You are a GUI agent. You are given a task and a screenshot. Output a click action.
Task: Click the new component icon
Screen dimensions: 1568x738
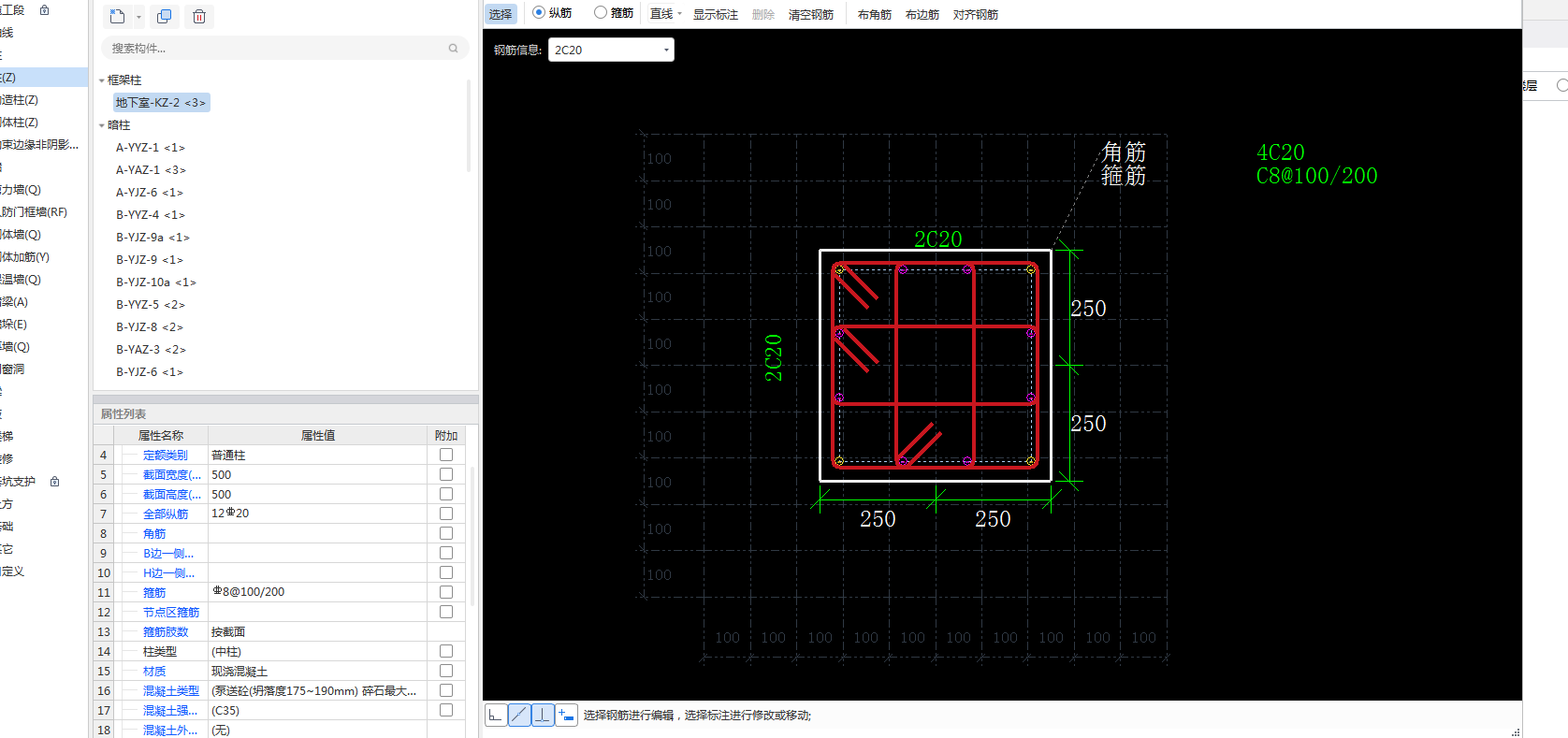tap(117, 16)
